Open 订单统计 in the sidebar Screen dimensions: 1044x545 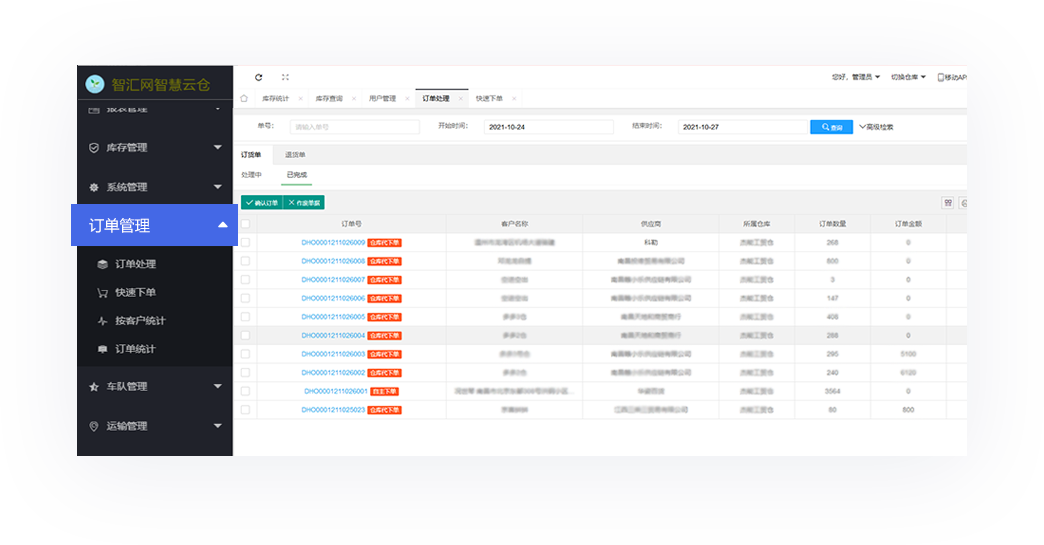tap(135, 349)
